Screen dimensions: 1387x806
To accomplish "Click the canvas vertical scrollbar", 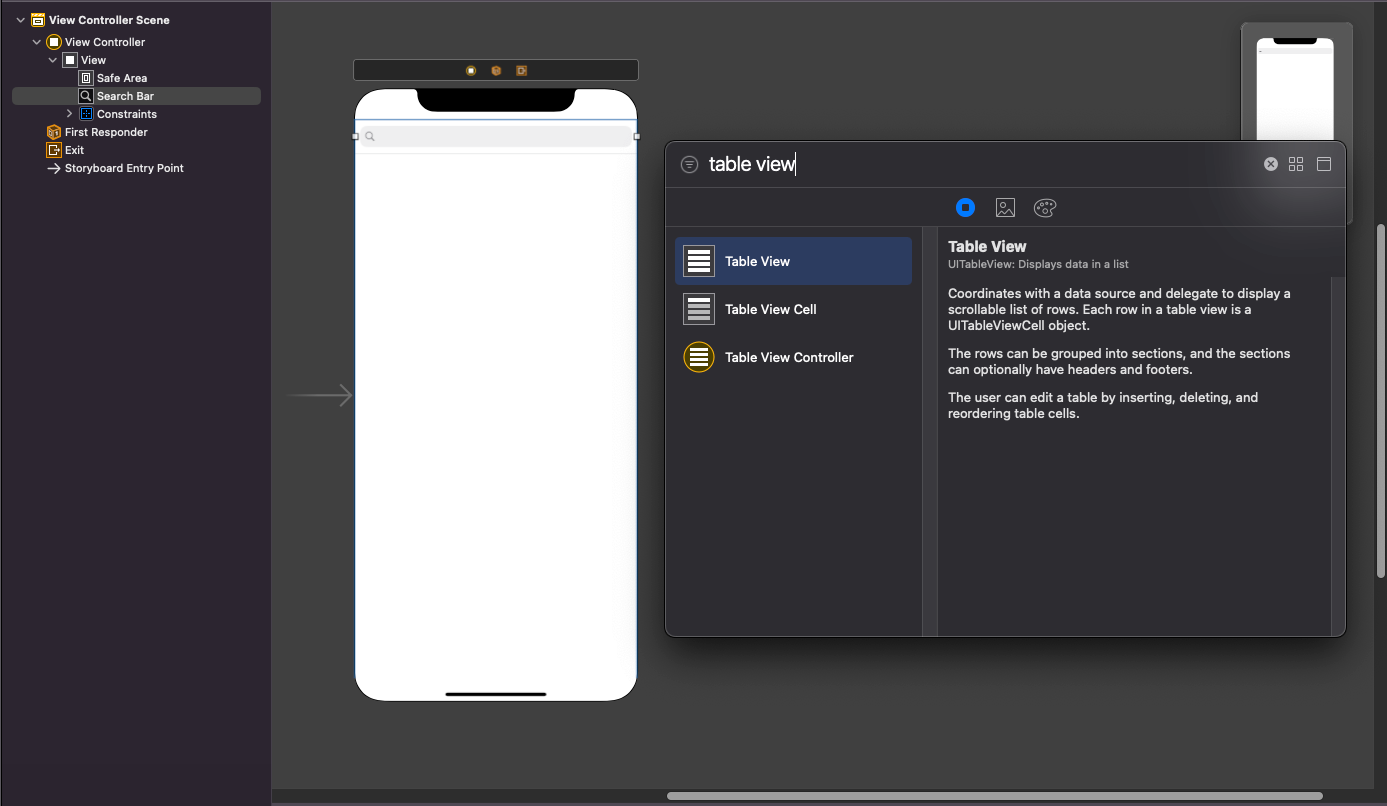I will coord(1382,400).
